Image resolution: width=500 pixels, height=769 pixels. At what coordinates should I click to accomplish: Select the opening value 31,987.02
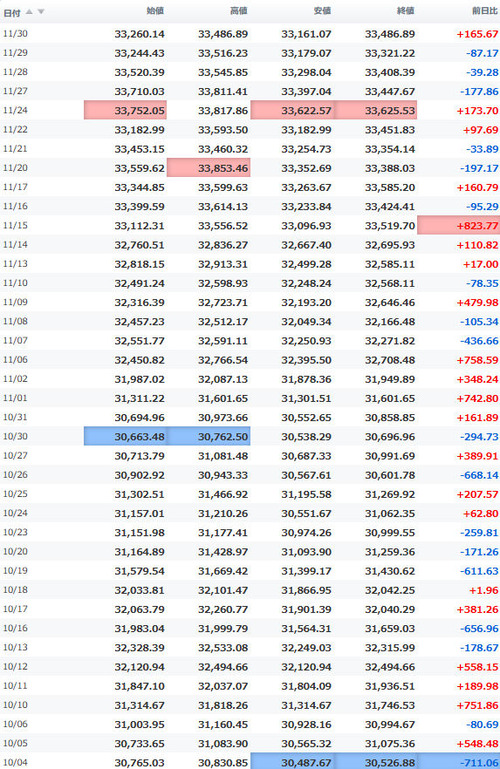pyautogui.click(x=140, y=379)
